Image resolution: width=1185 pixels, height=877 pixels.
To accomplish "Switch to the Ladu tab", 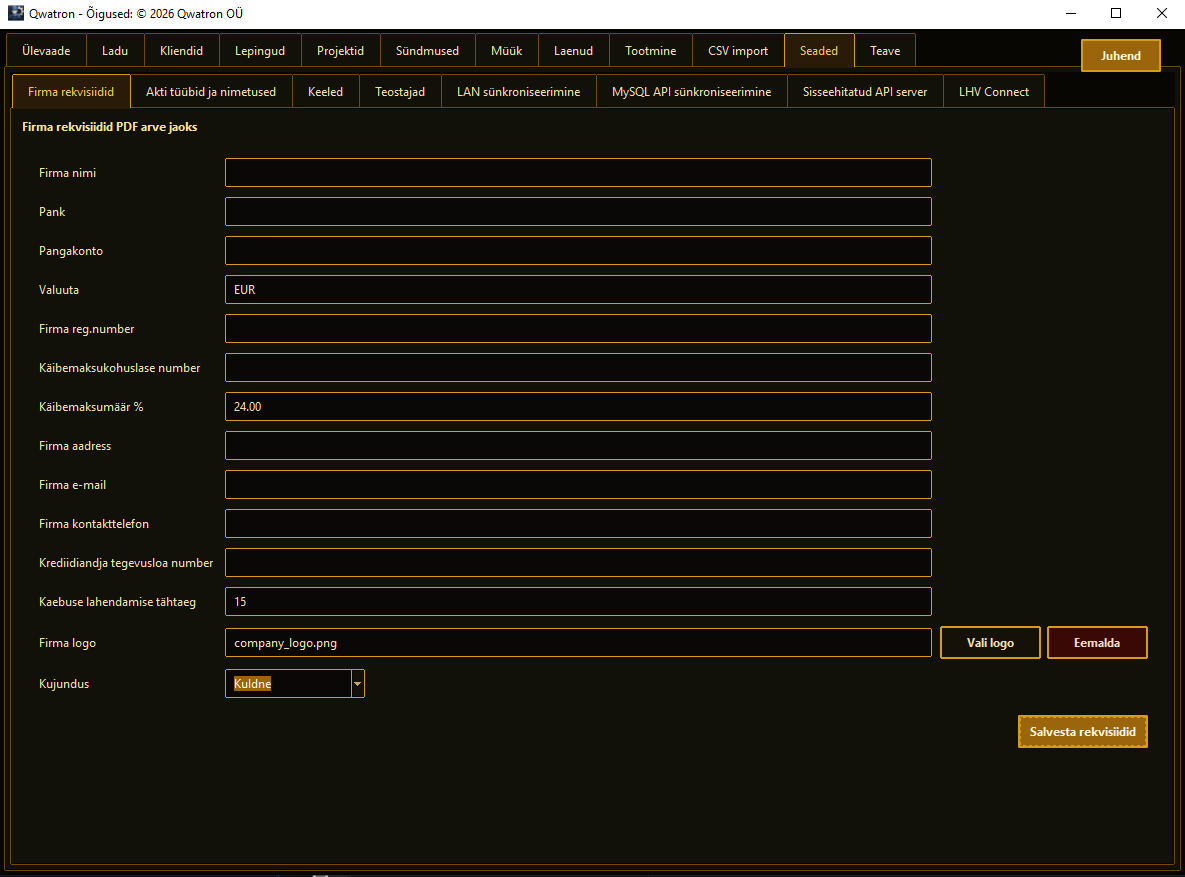I will coord(115,51).
